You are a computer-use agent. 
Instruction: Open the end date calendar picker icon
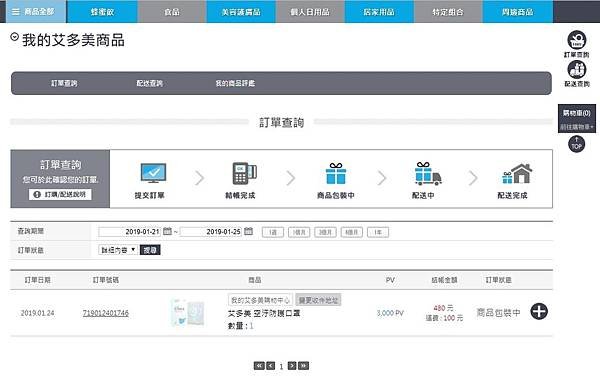248,231
